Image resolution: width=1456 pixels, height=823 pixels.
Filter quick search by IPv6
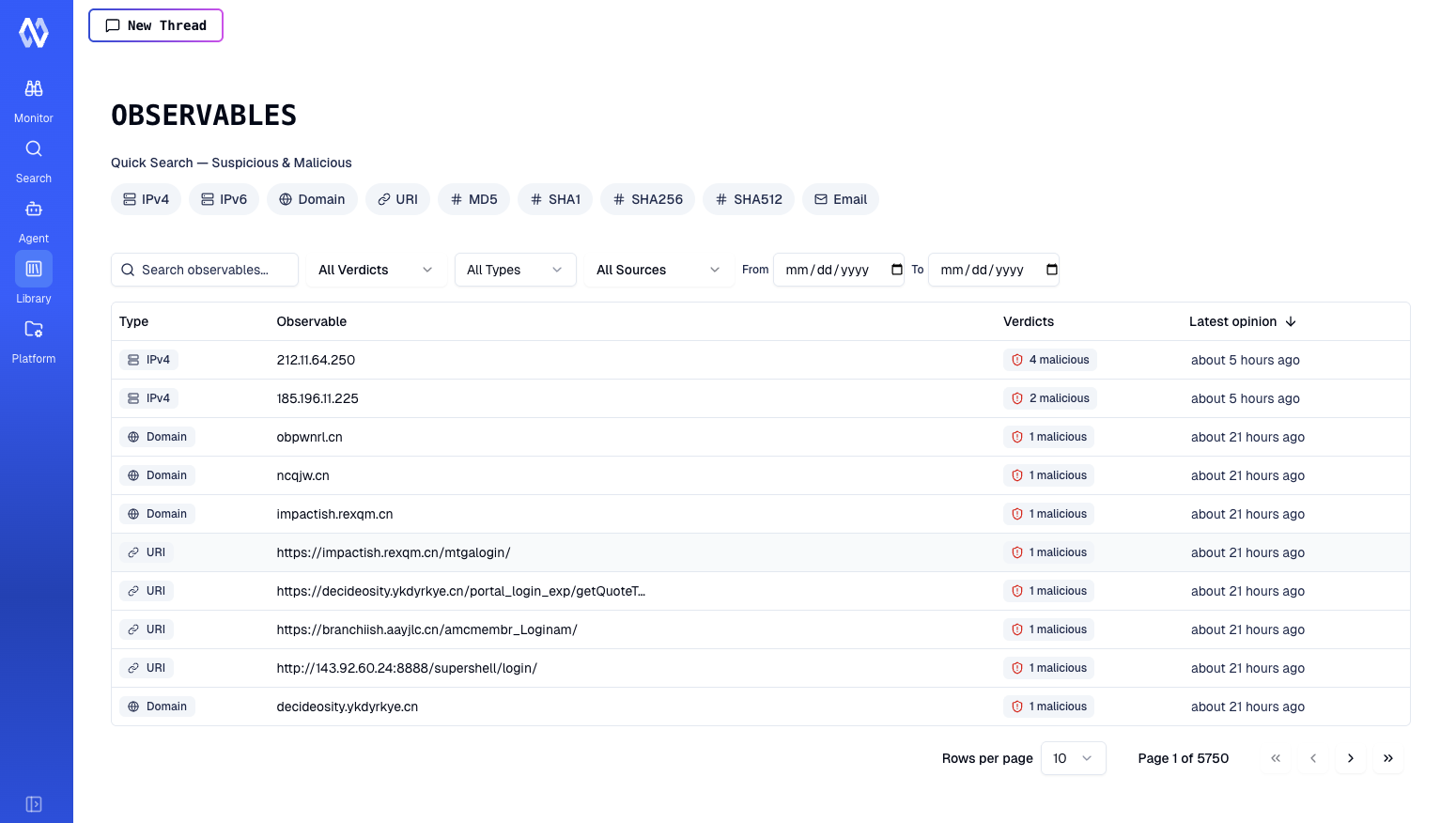coord(224,199)
